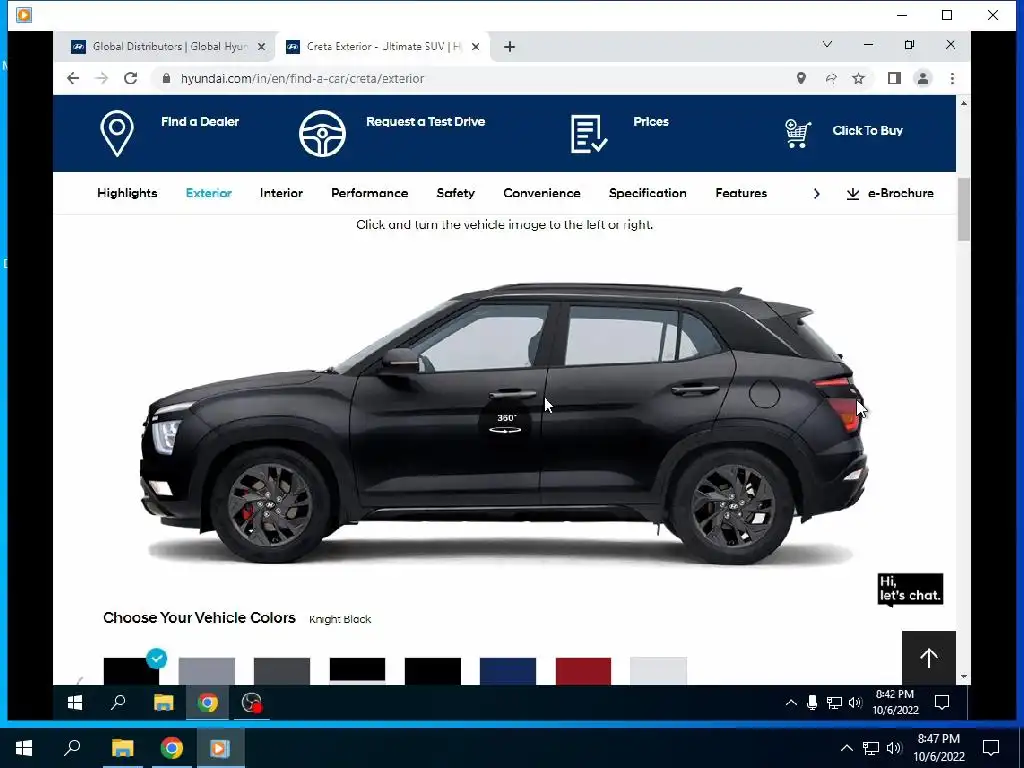
Task: Click the 360 degree rotate icon on car
Action: click(505, 423)
